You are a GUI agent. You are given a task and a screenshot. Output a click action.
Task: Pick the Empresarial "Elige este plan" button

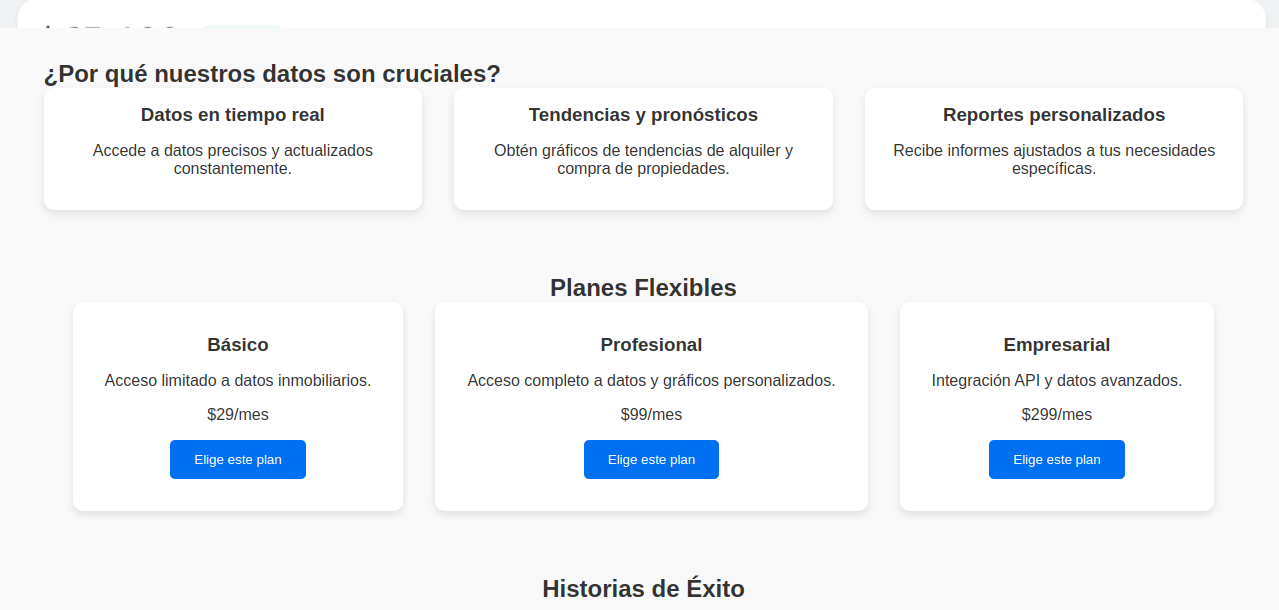[x=1057, y=460]
